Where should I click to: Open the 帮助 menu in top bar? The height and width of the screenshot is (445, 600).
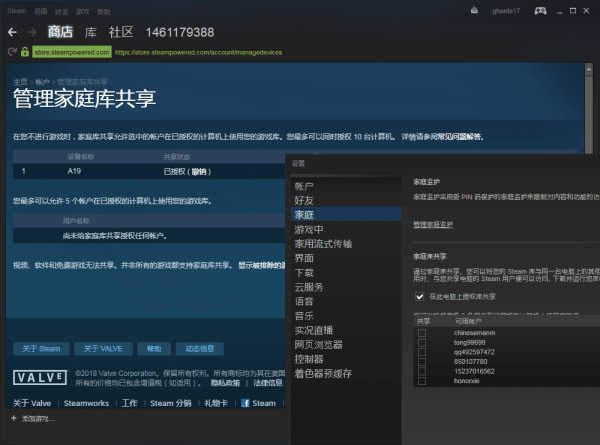pyautogui.click(x=104, y=11)
